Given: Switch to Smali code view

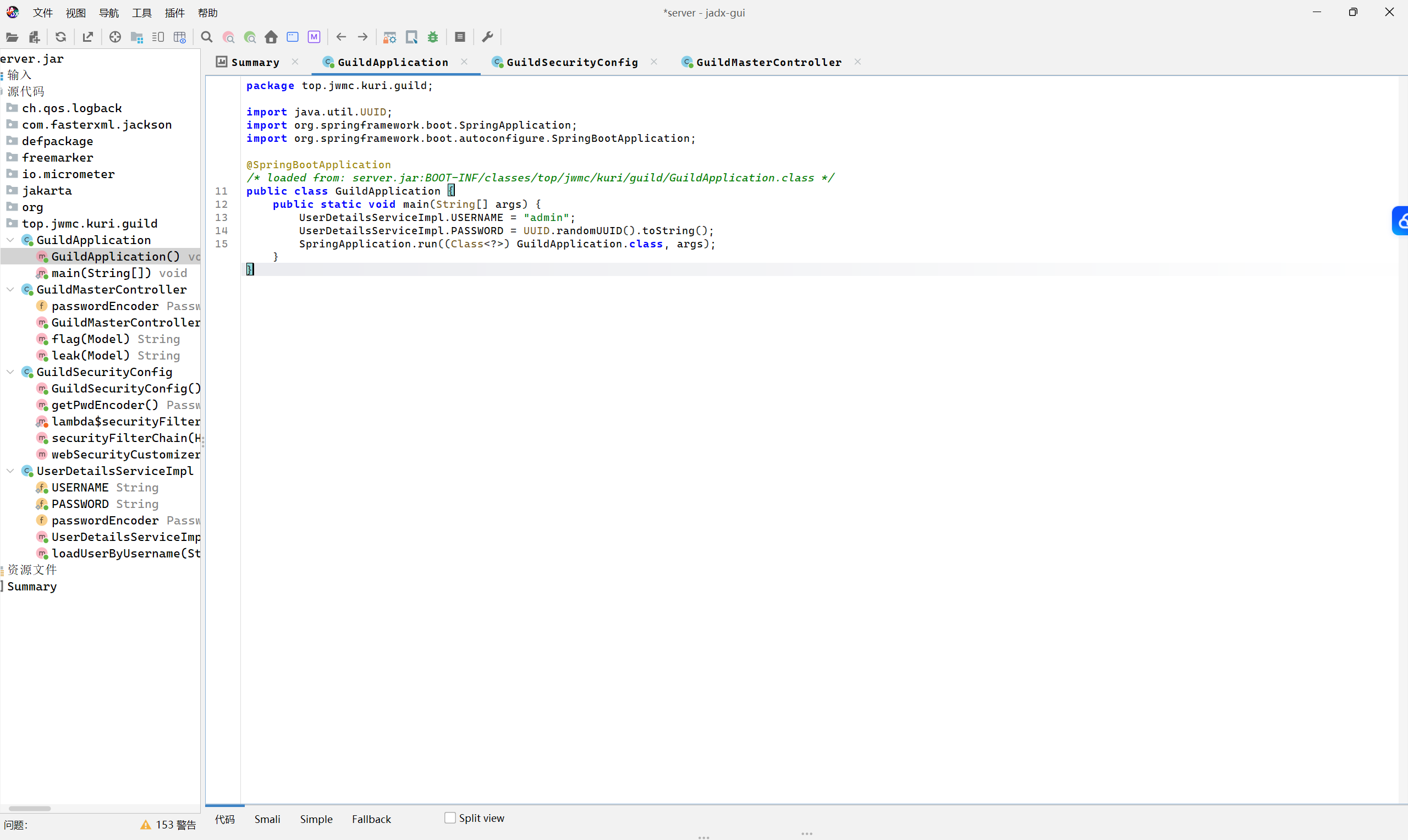Looking at the screenshot, I should (267, 819).
